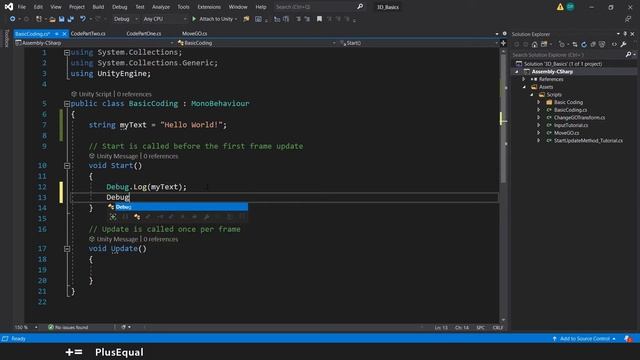640x360 pixels.
Task: Pin the BasicCoding.cs tab
Action: (x=57, y=34)
